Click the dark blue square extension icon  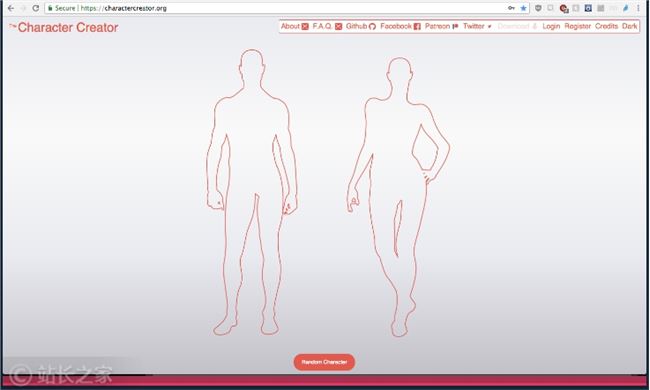[x=588, y=8]
